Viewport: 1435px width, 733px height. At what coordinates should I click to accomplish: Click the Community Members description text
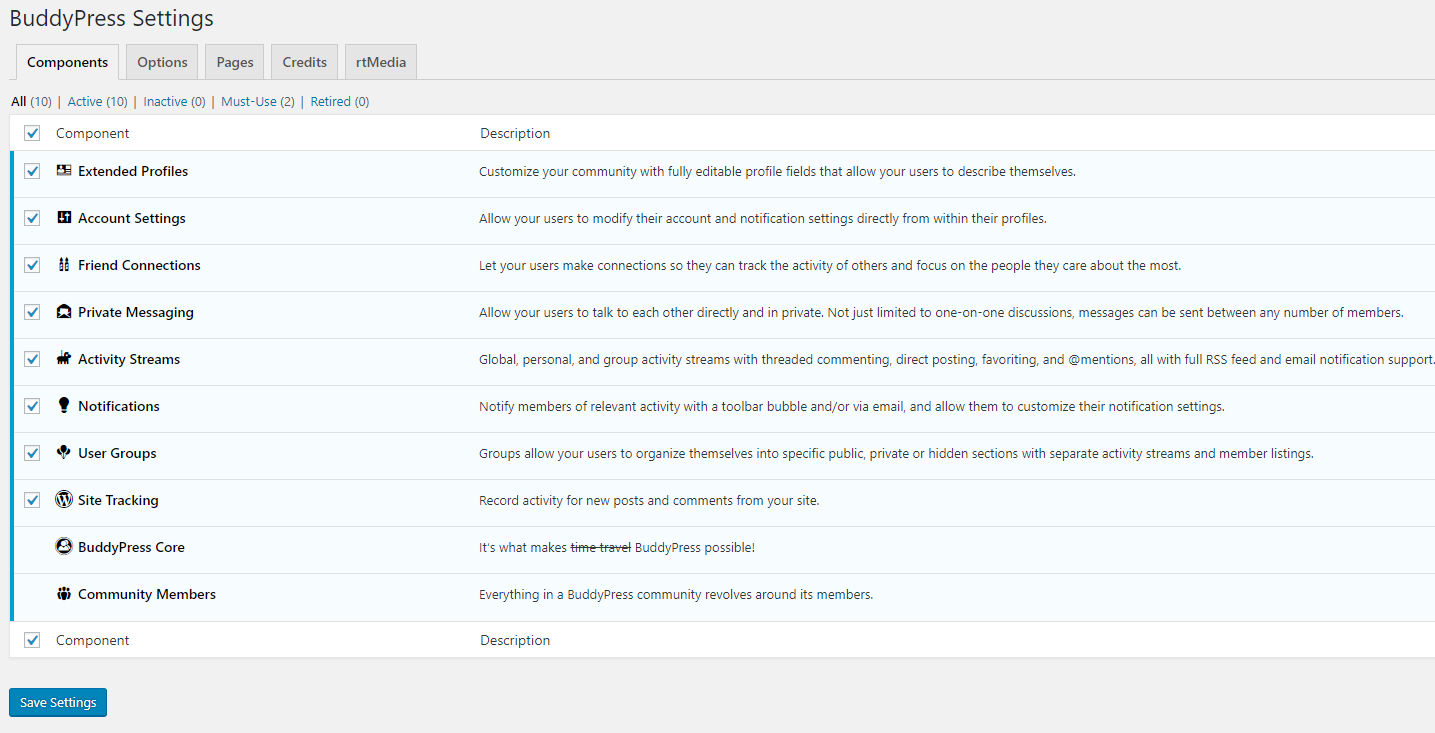point(676,594)
